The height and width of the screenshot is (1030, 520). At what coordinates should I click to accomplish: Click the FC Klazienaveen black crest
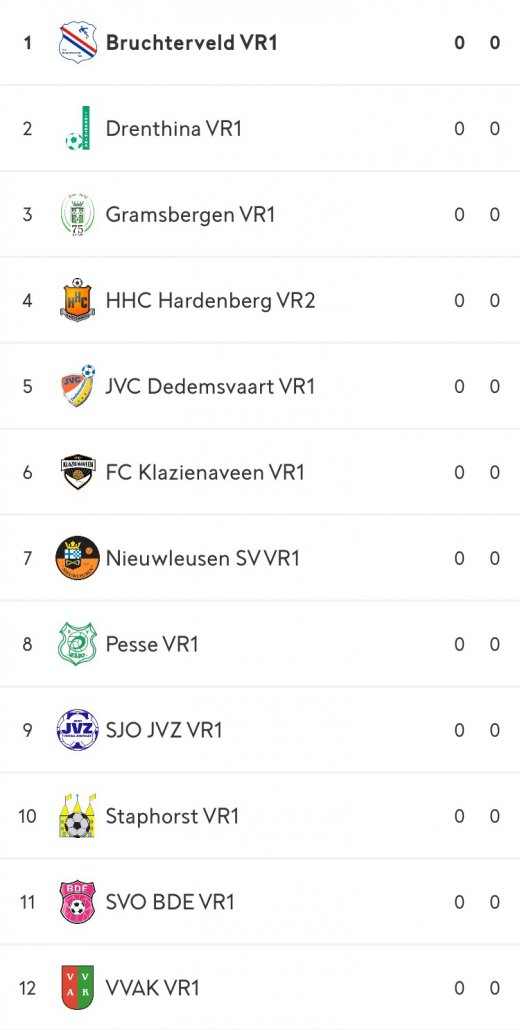[x=77, y=472]
